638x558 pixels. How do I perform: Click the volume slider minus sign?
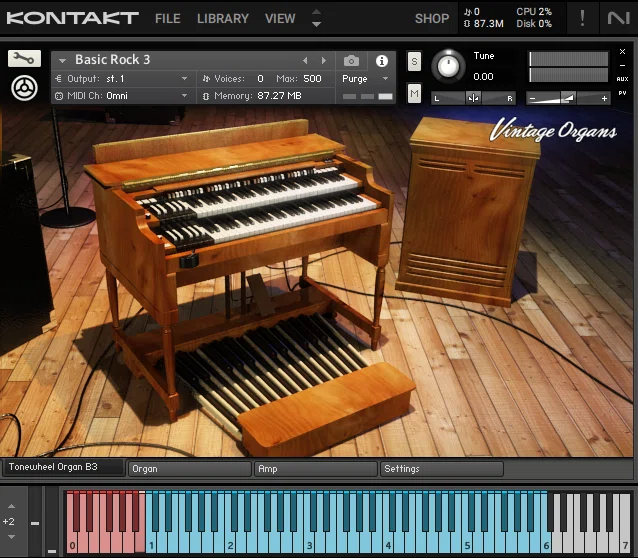point(532,98)
